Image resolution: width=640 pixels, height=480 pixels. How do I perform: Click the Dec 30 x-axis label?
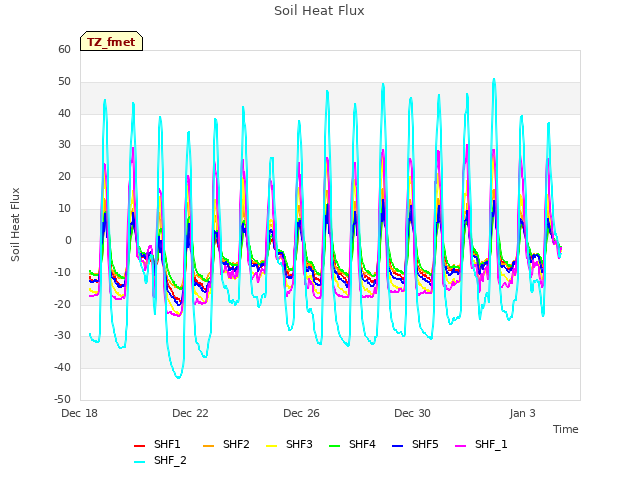pos(412,413)
